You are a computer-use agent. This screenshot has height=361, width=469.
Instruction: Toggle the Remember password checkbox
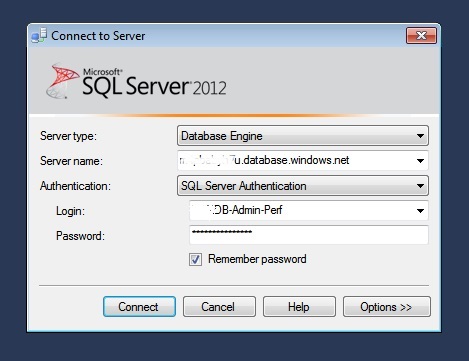tap(195, 259)
